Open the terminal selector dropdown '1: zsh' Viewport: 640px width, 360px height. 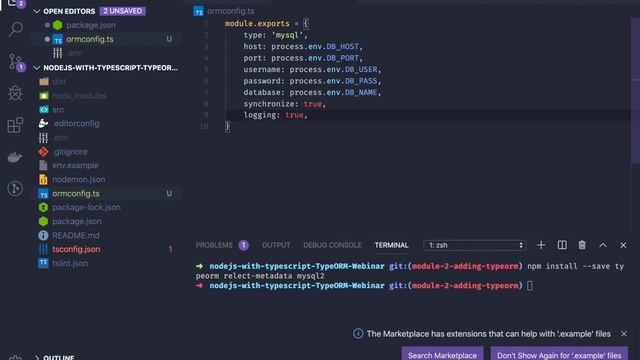pyautogui.click(x=475, y=245)
